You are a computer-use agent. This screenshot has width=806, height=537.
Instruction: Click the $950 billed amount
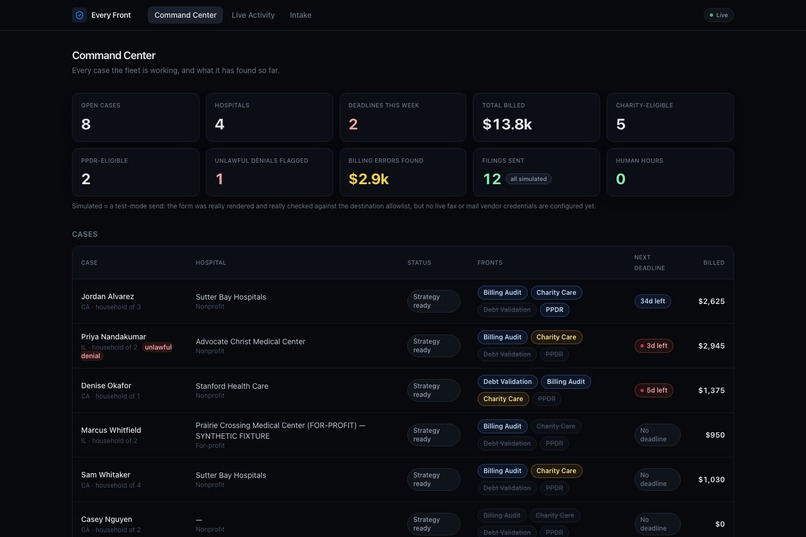pyautogui.click(x=715, y=435)
